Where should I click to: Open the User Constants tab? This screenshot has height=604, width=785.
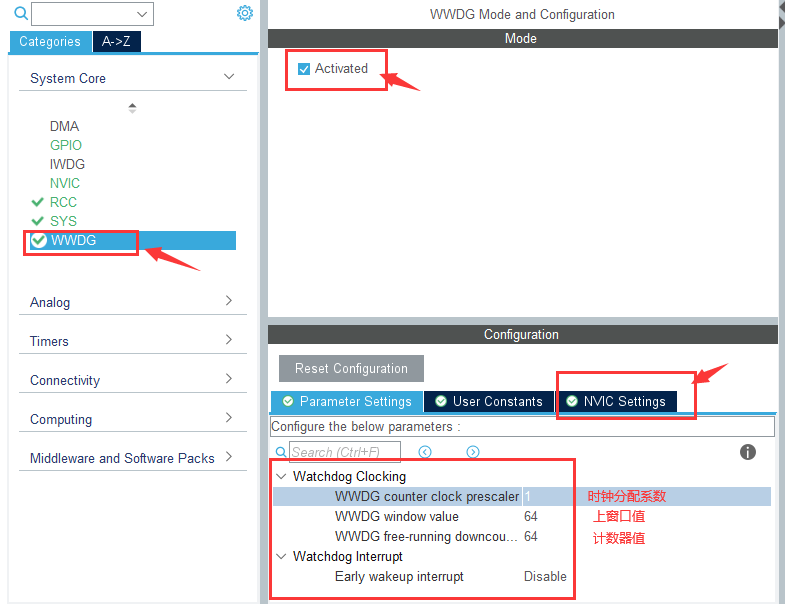click(x=488, y=401)
